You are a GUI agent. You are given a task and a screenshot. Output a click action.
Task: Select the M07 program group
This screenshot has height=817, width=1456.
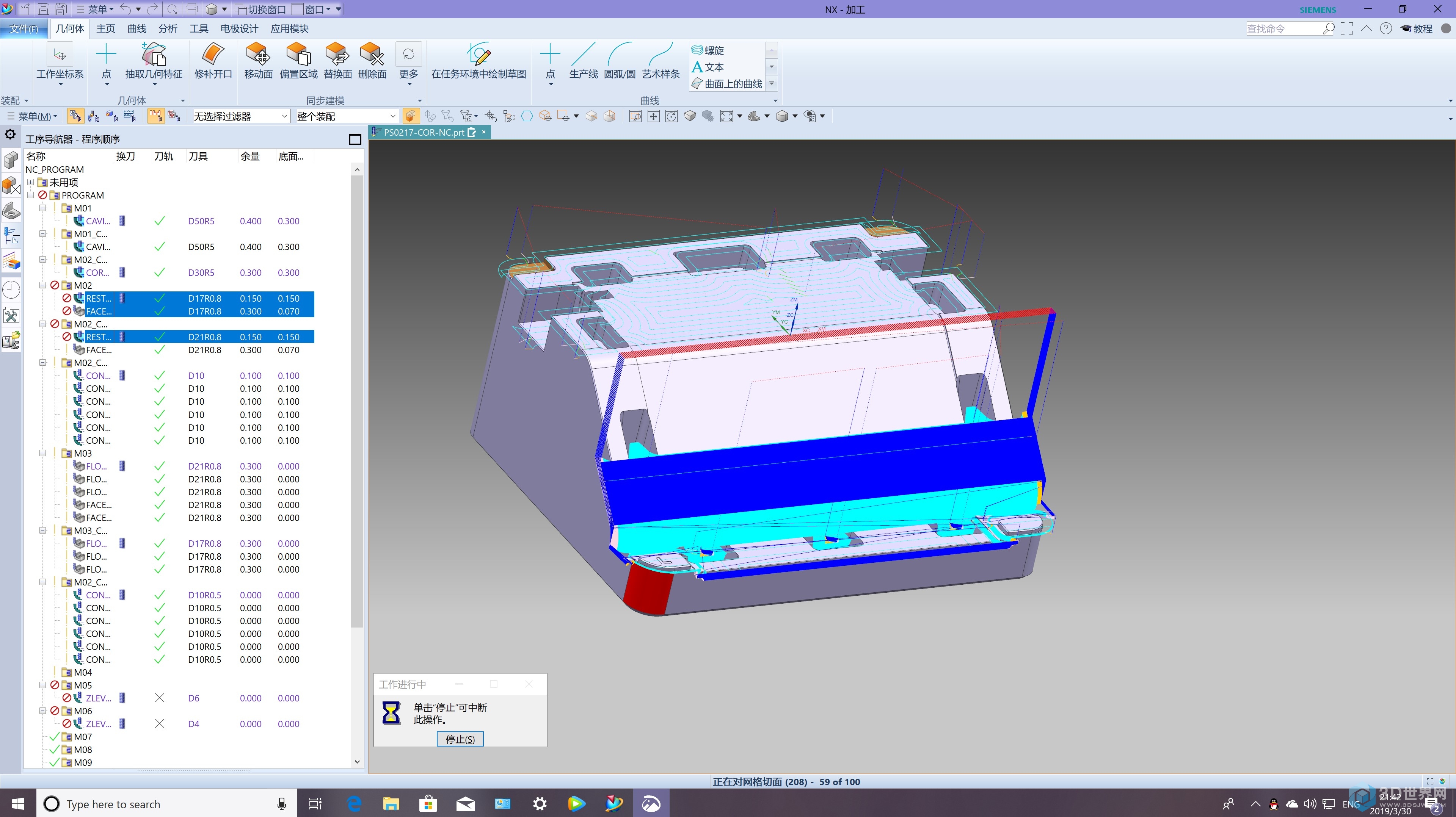point(83,736)
